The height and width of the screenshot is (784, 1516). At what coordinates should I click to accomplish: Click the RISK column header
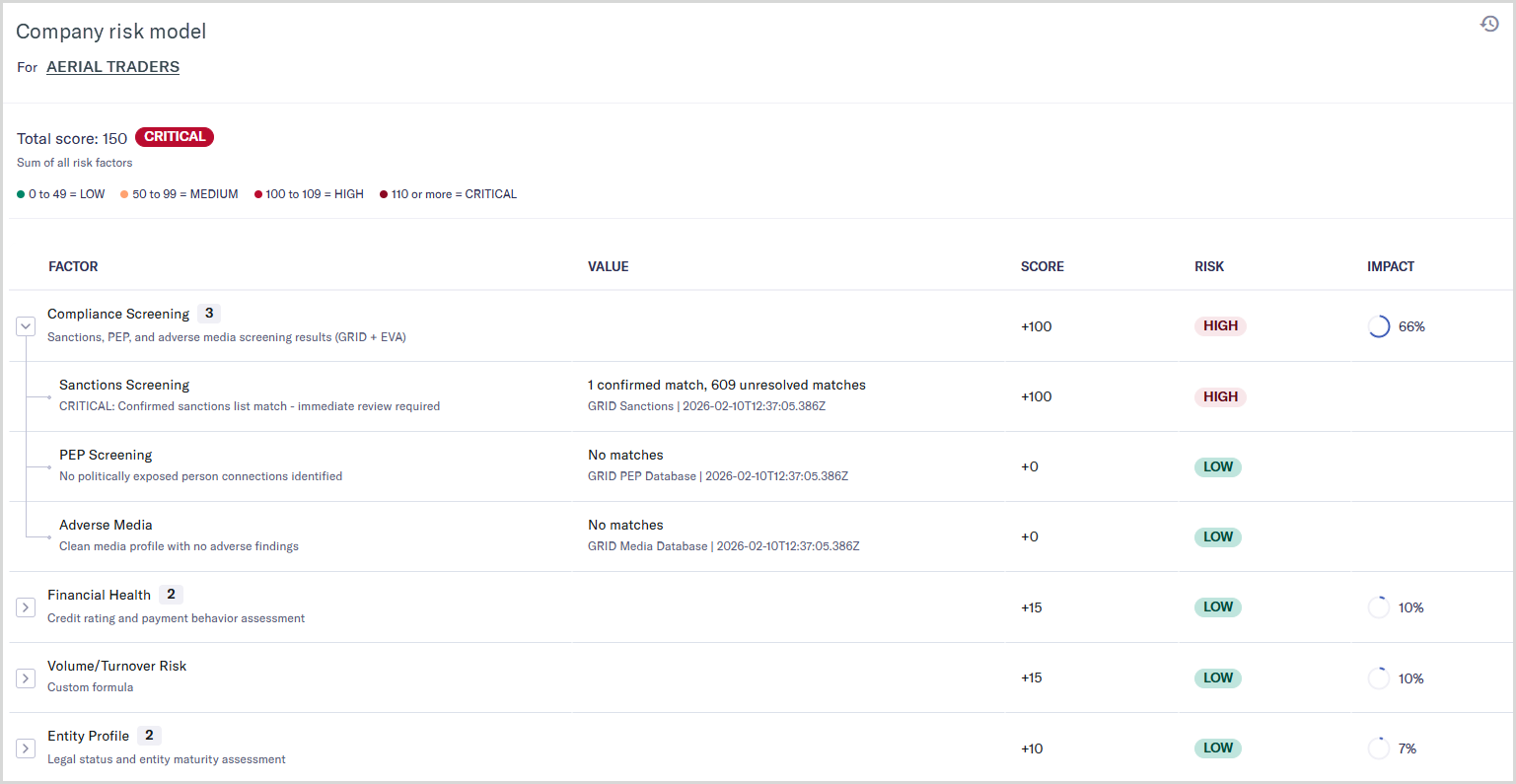coord(1209,266)
